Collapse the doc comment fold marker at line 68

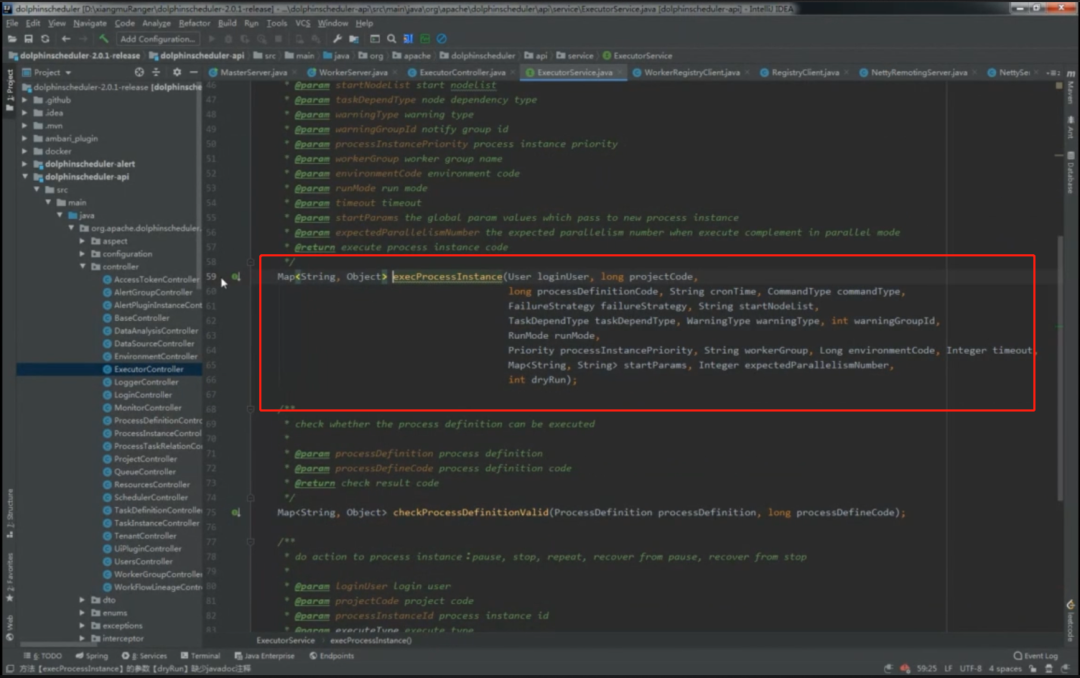coord(251,409)
